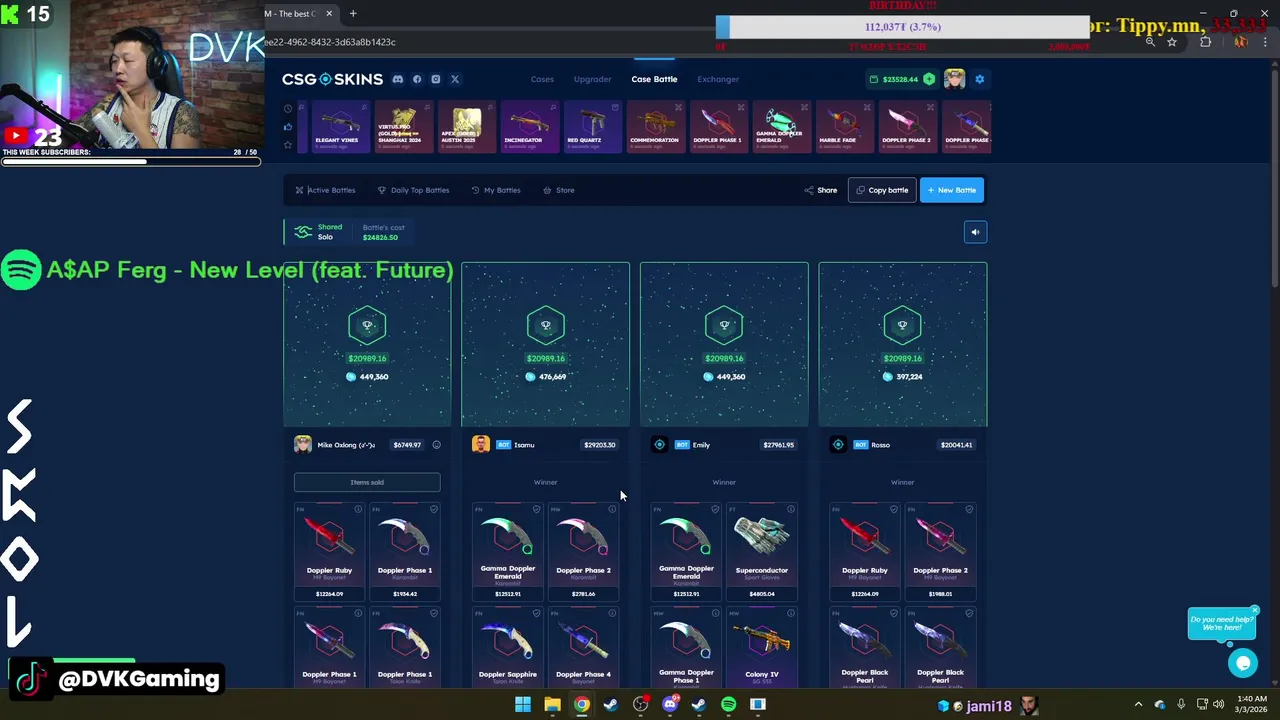This screenshot has width=1280, height=720.
Task: Show favorite drops with the star icon
Action: [288, 145]
